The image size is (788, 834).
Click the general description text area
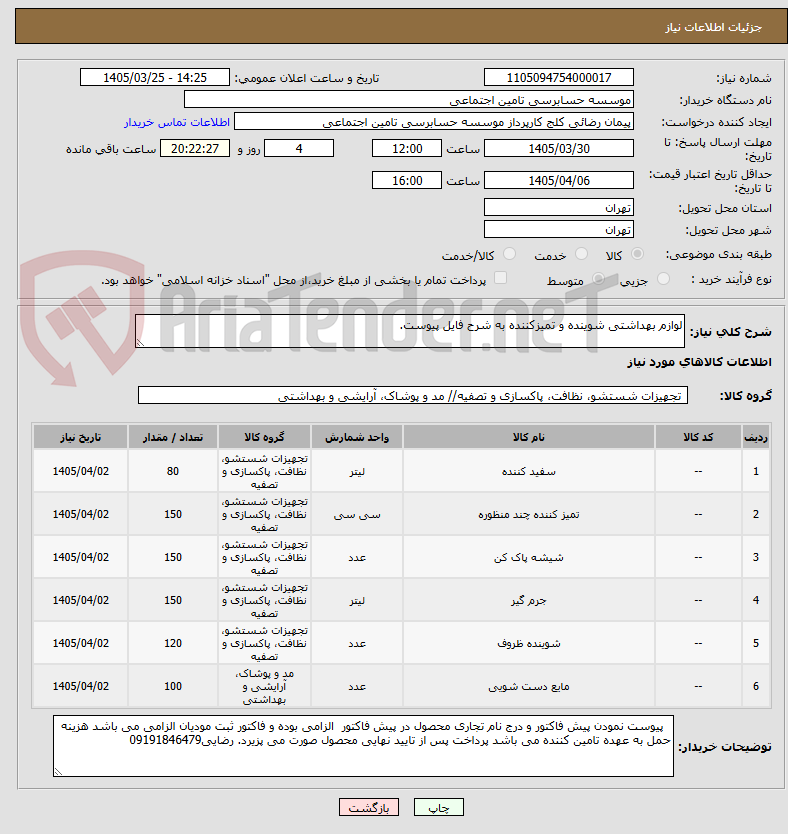410,331
